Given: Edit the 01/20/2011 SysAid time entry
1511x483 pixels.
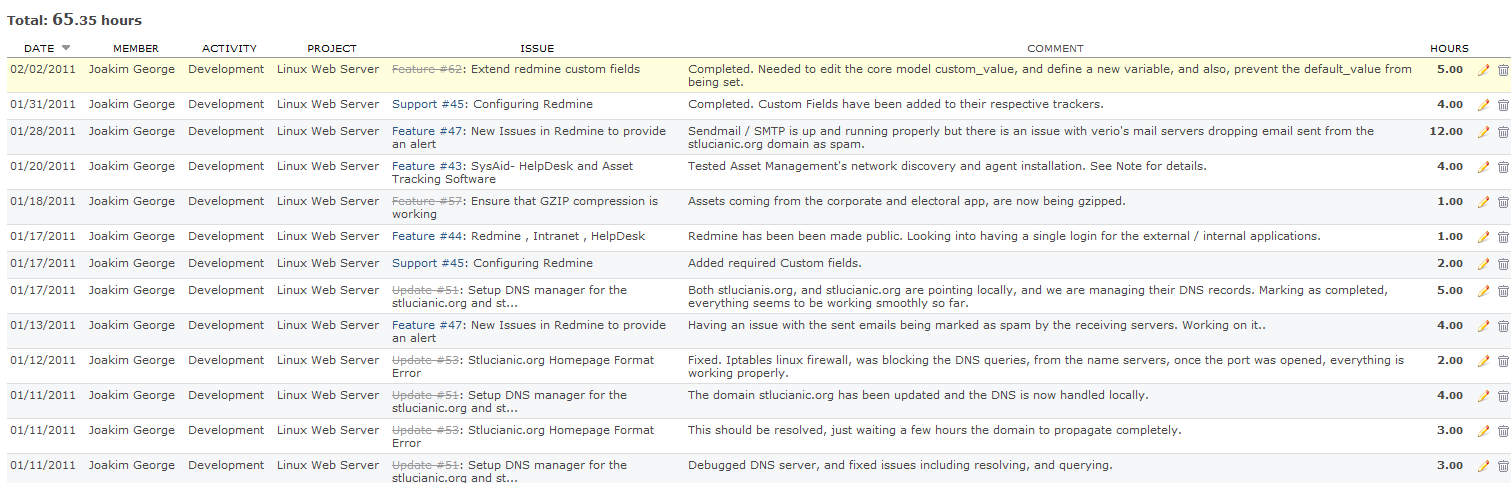Looking at the screenshot, I should 1483,167.
